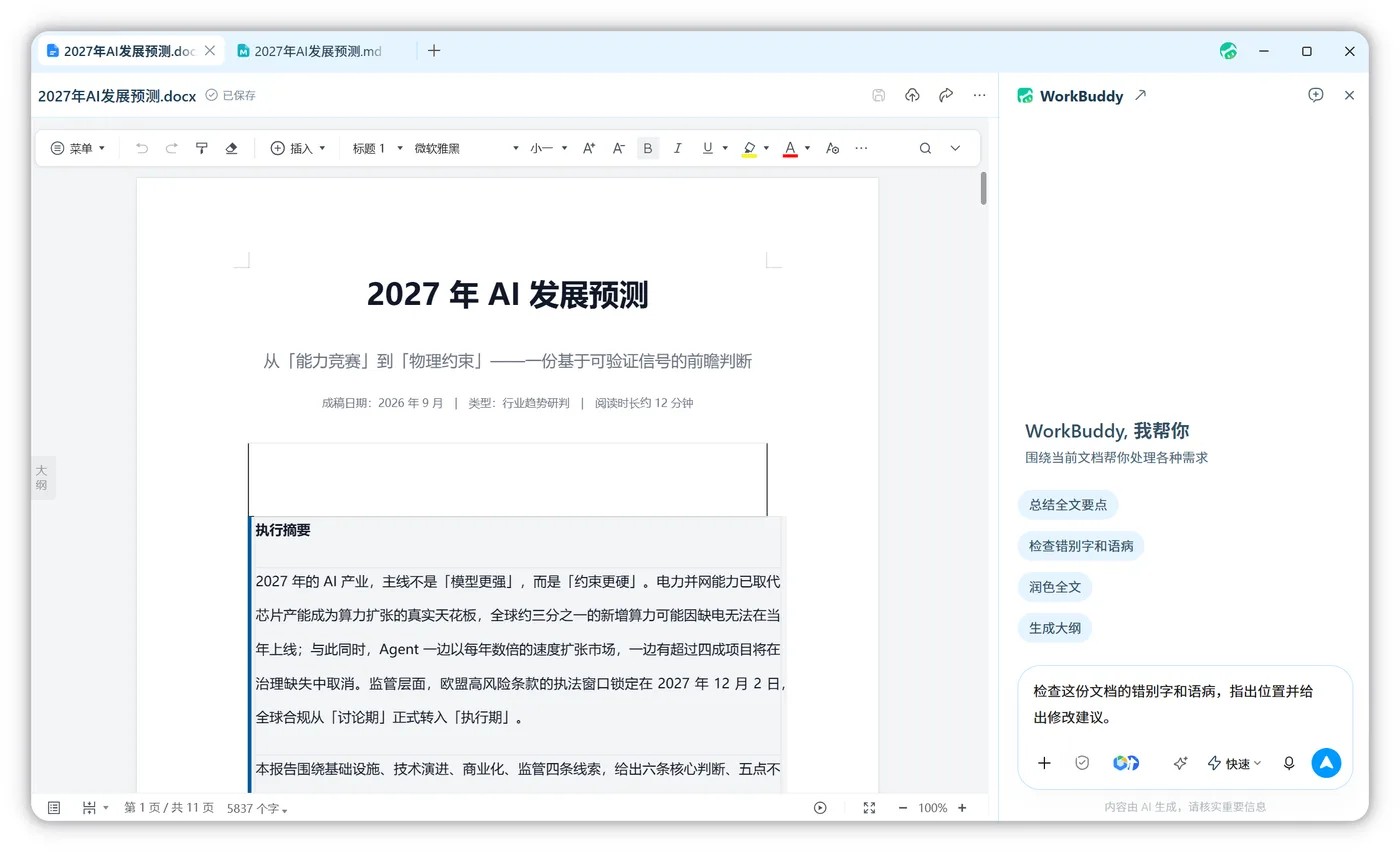Open the search magnifier in the toolbar
Image resolution: width=1400 pixels, height=852 pixels.
pos(925,148)
